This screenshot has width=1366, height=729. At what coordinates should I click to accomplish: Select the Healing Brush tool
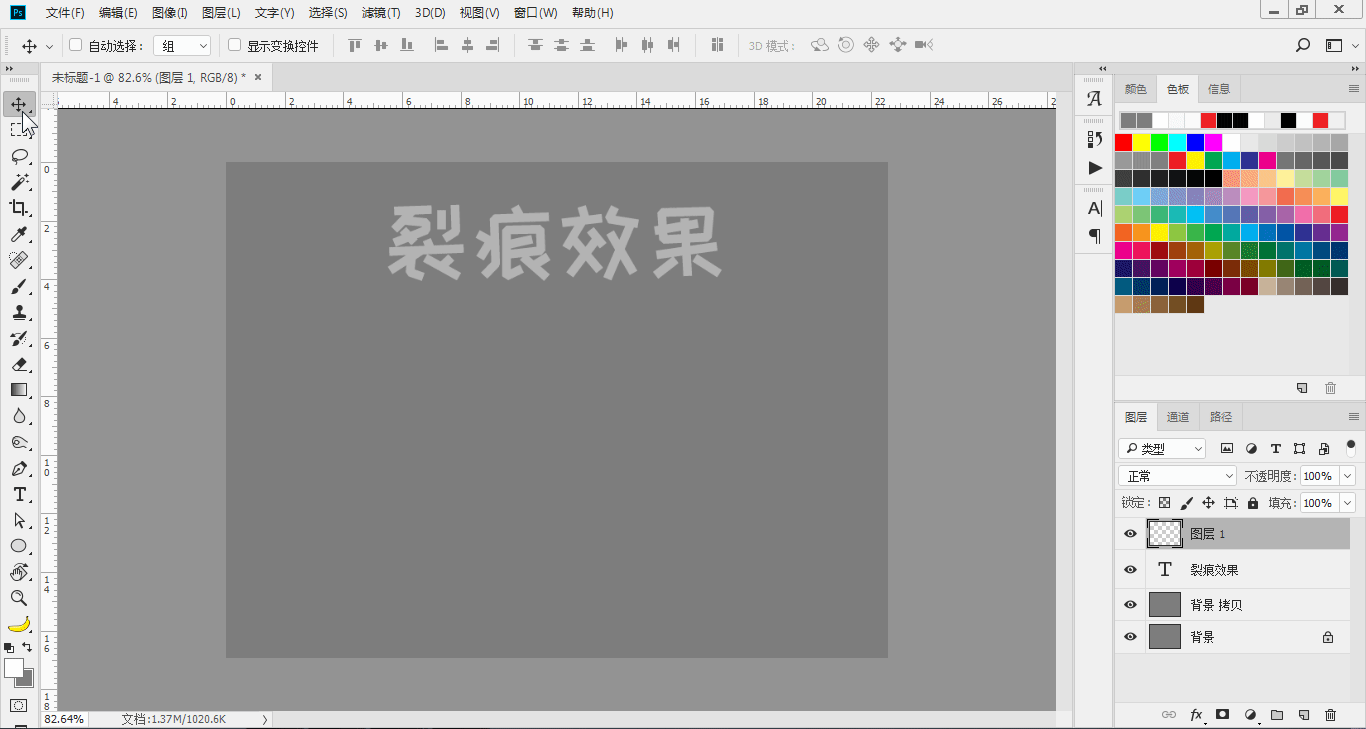[19, 260]
